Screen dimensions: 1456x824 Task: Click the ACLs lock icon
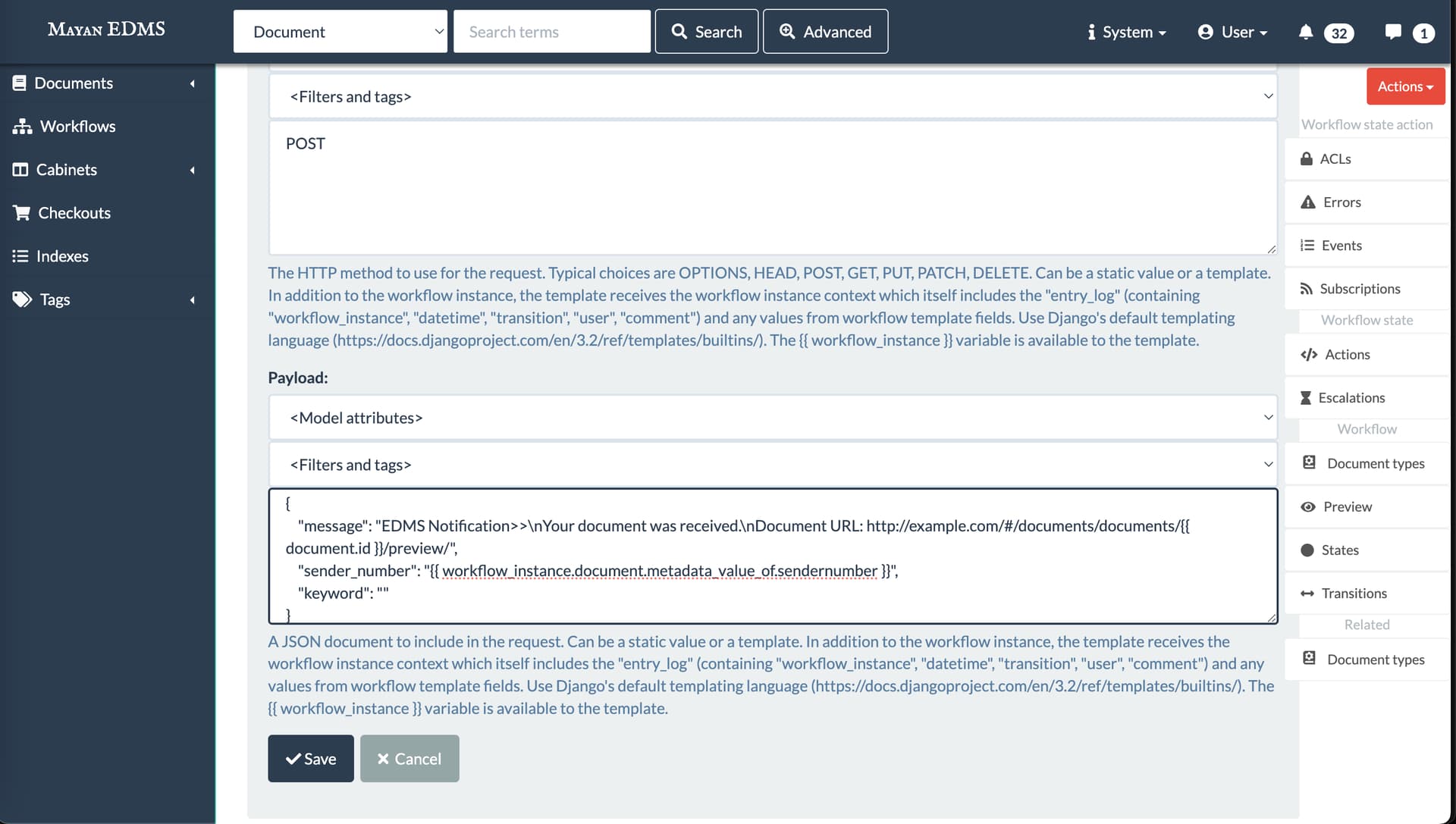[1307, 159]
